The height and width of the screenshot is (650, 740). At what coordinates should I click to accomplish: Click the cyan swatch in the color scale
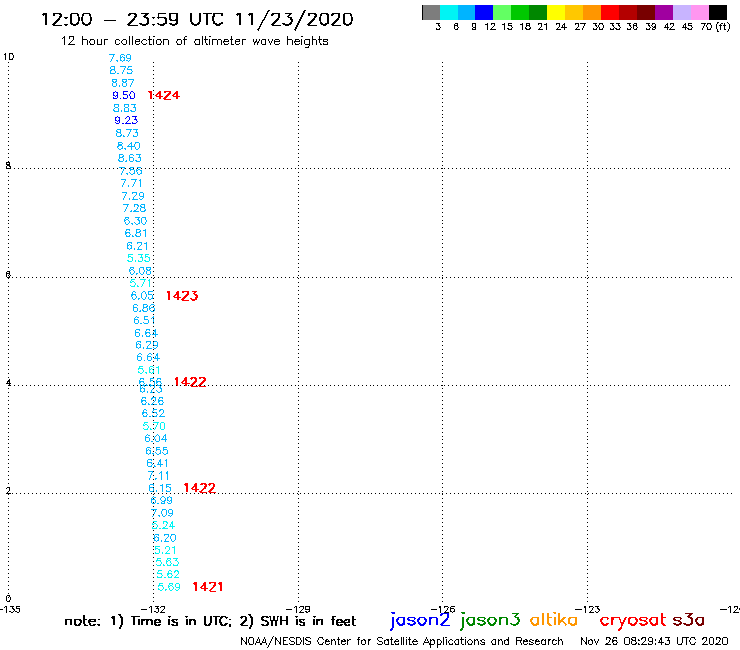(x=449, y=12)
